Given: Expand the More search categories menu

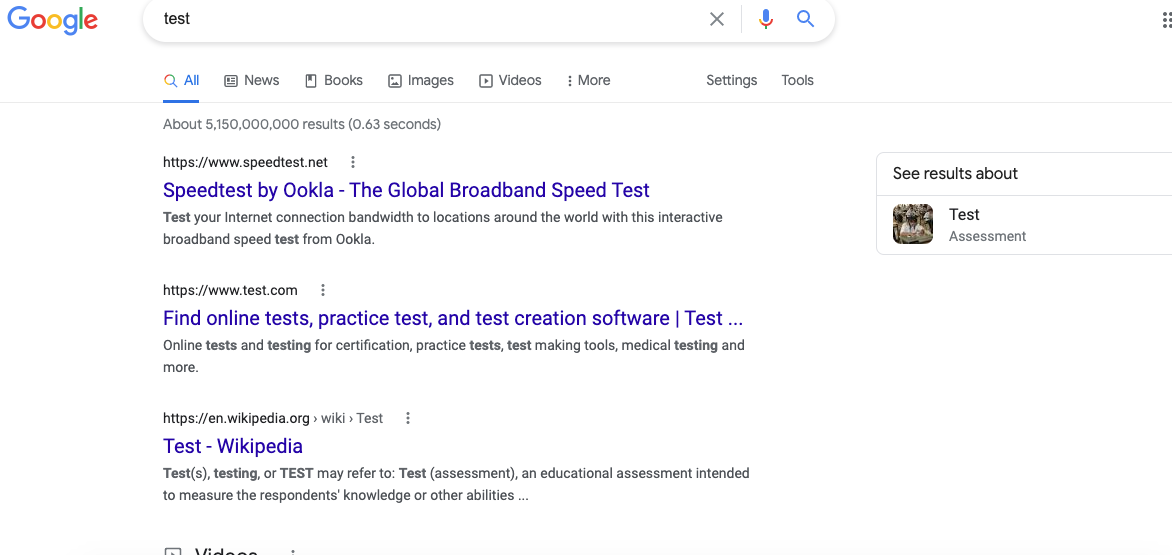Looking at the screenshot, I should coord(588,80).
